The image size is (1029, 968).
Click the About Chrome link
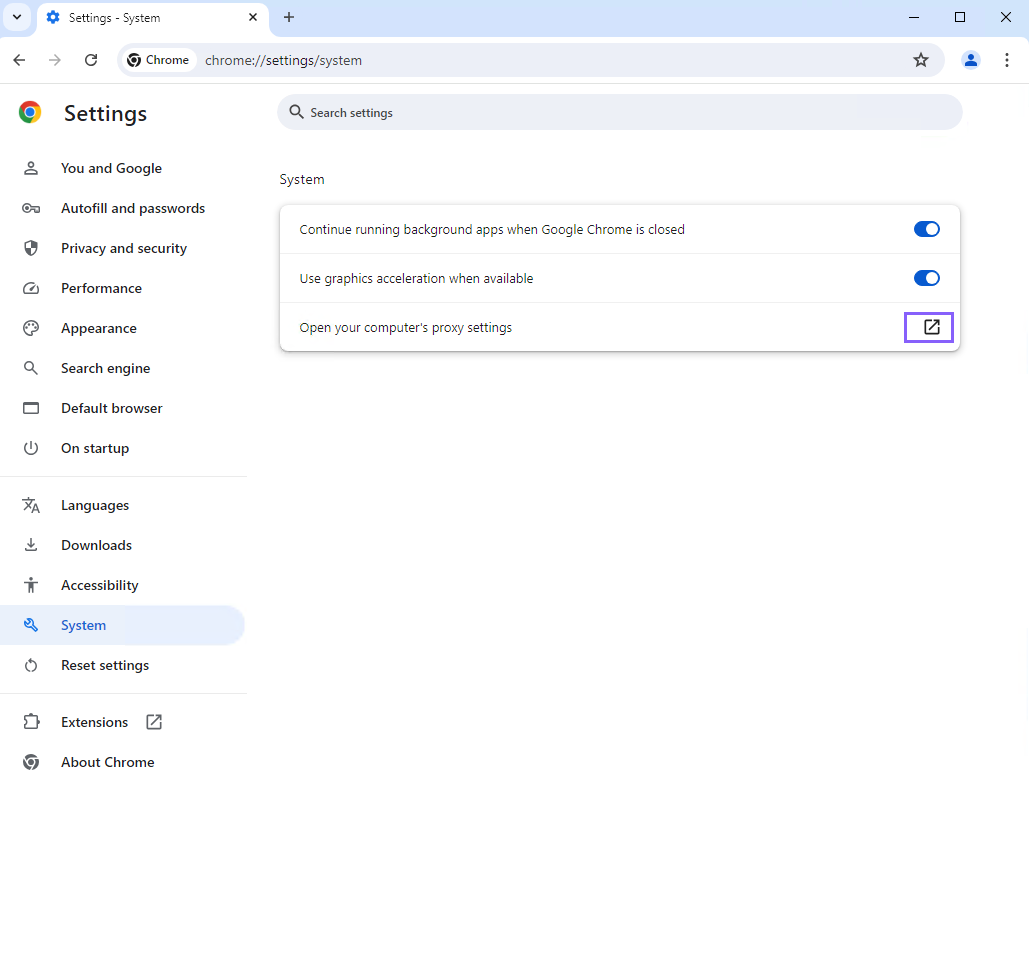[x=107, y=762]
